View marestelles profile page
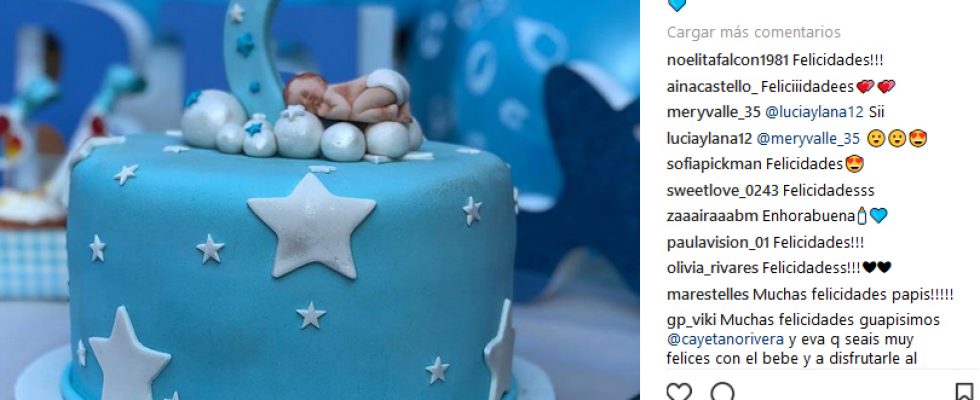The height and width of the screenshot is (400, 980). tap(708, 294)
